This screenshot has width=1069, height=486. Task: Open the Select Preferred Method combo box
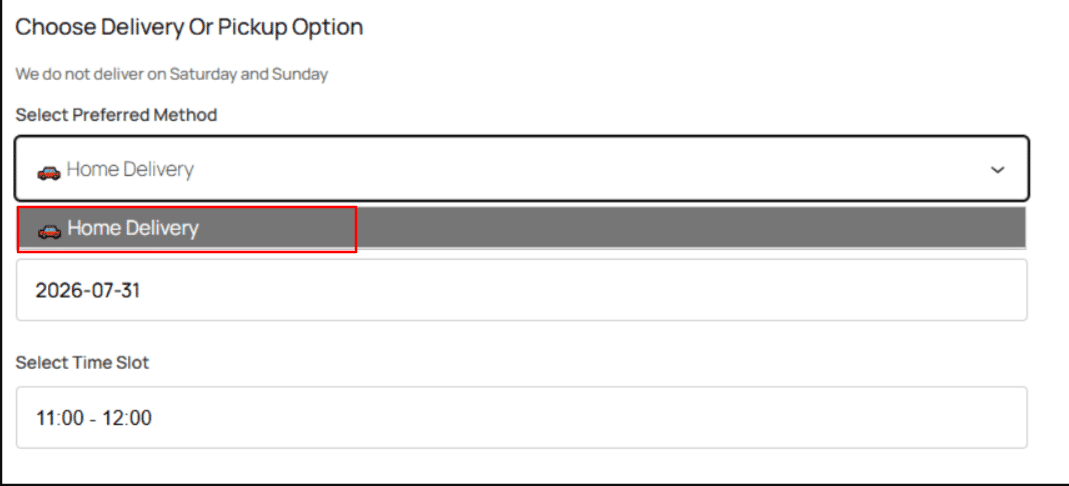(522, 169)
